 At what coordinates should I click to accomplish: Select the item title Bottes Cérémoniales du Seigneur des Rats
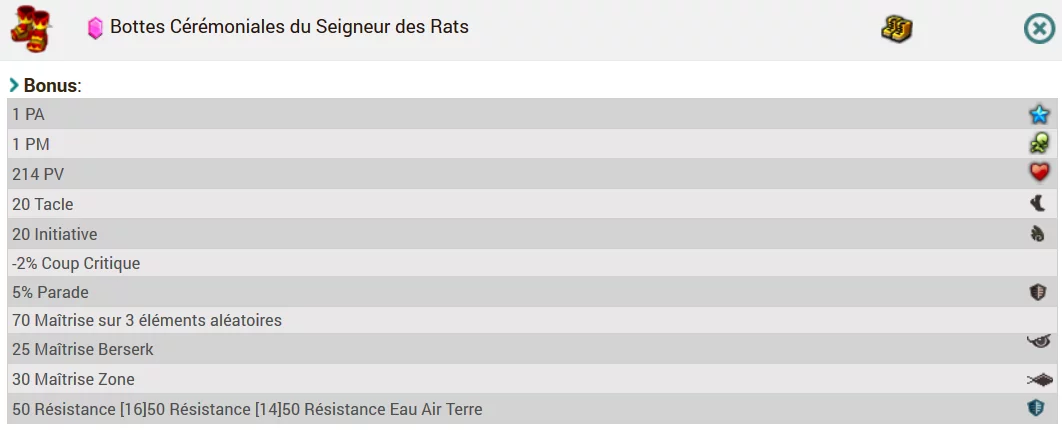pos(289,27)
